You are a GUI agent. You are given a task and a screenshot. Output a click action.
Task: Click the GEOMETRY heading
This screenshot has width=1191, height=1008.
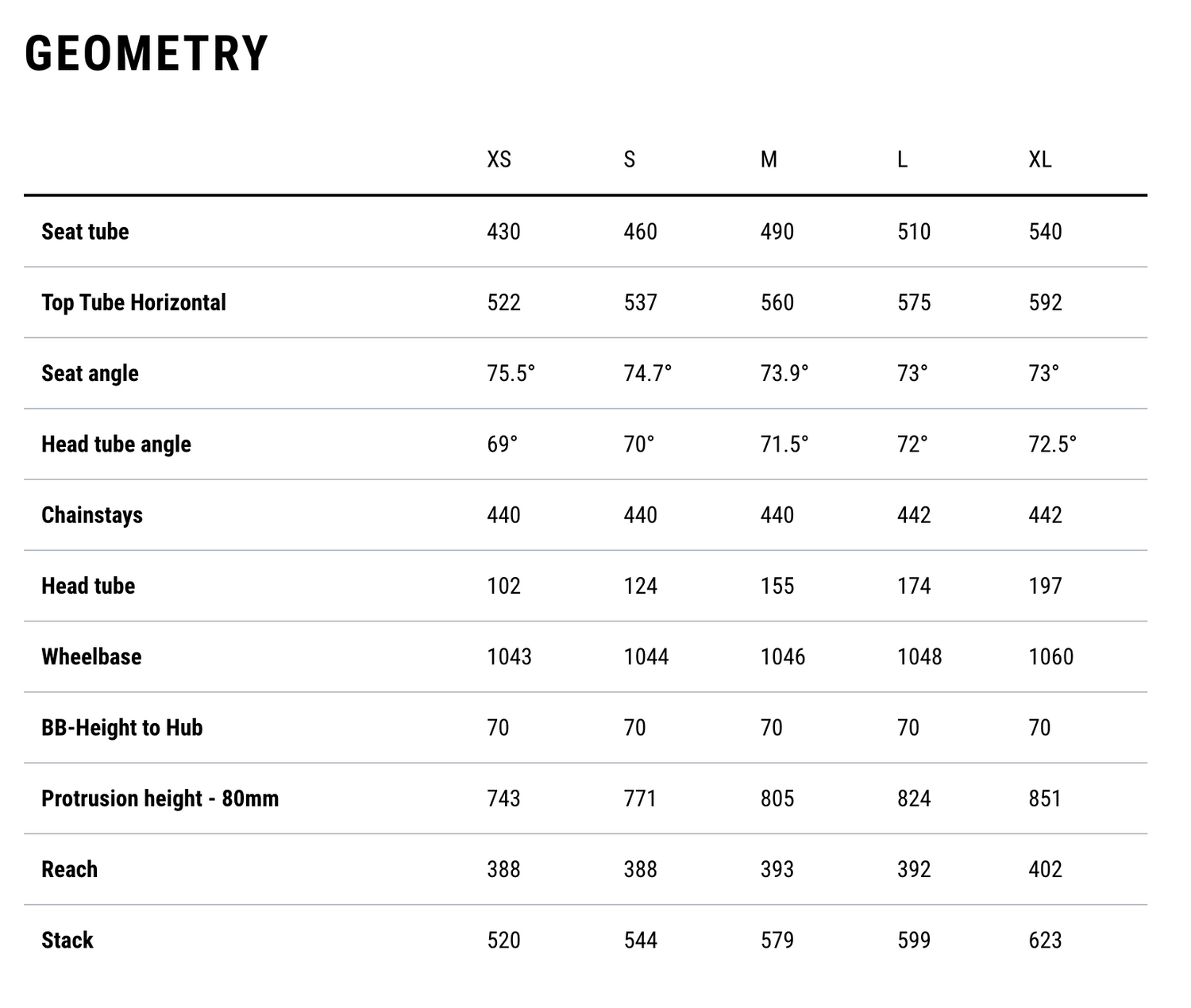click(x=147, y=54)
